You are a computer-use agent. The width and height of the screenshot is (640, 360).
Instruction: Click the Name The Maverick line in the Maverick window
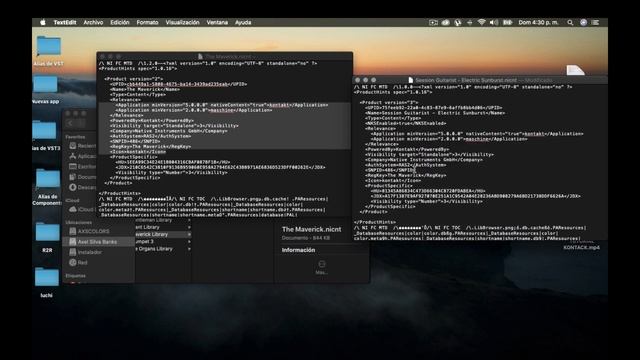tap(145, 89)
